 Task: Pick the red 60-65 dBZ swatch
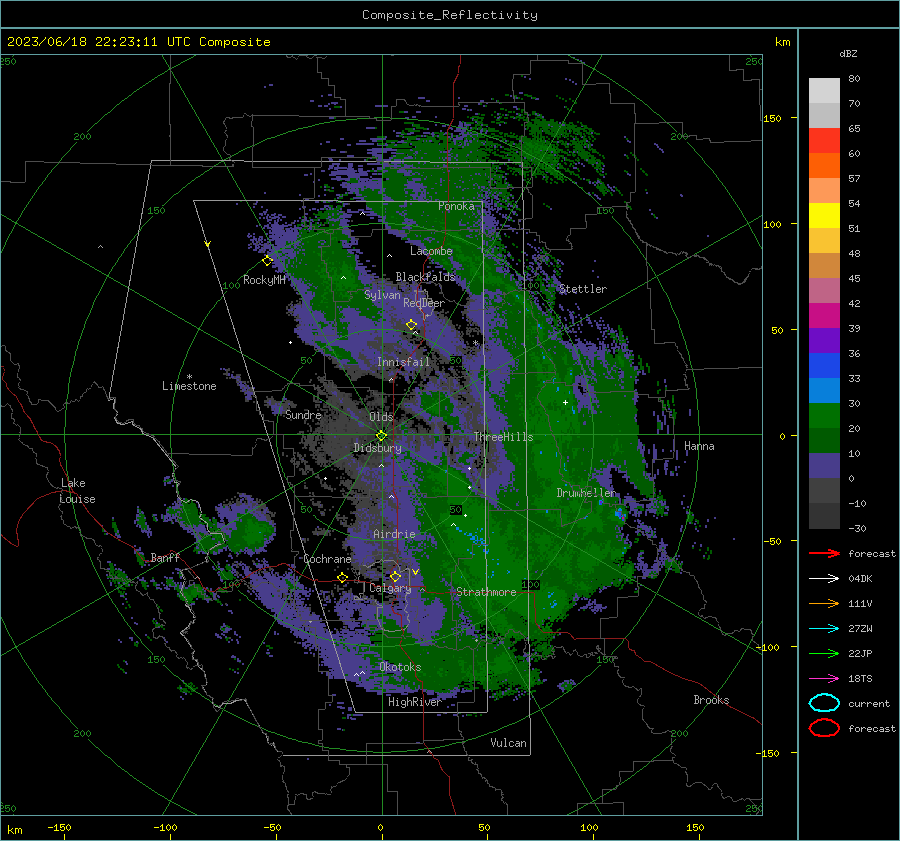[824, 140]
